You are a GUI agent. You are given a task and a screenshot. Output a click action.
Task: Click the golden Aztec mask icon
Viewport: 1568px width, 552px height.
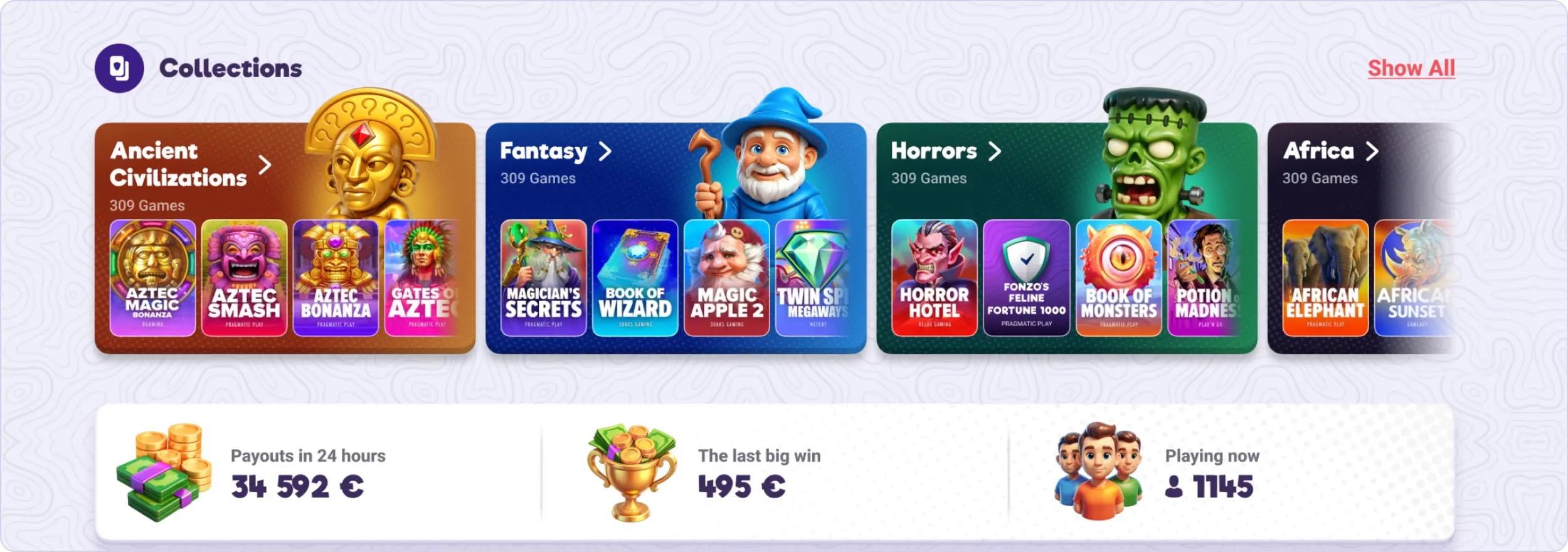pyautogui.click(x=370, y=154)
